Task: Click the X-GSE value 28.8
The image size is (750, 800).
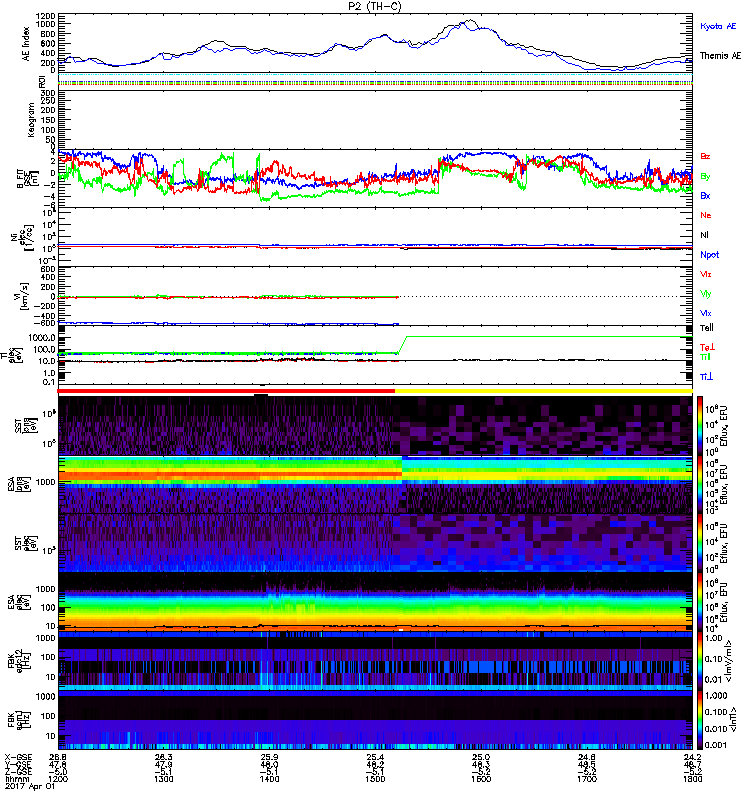Action: [58, 757]
